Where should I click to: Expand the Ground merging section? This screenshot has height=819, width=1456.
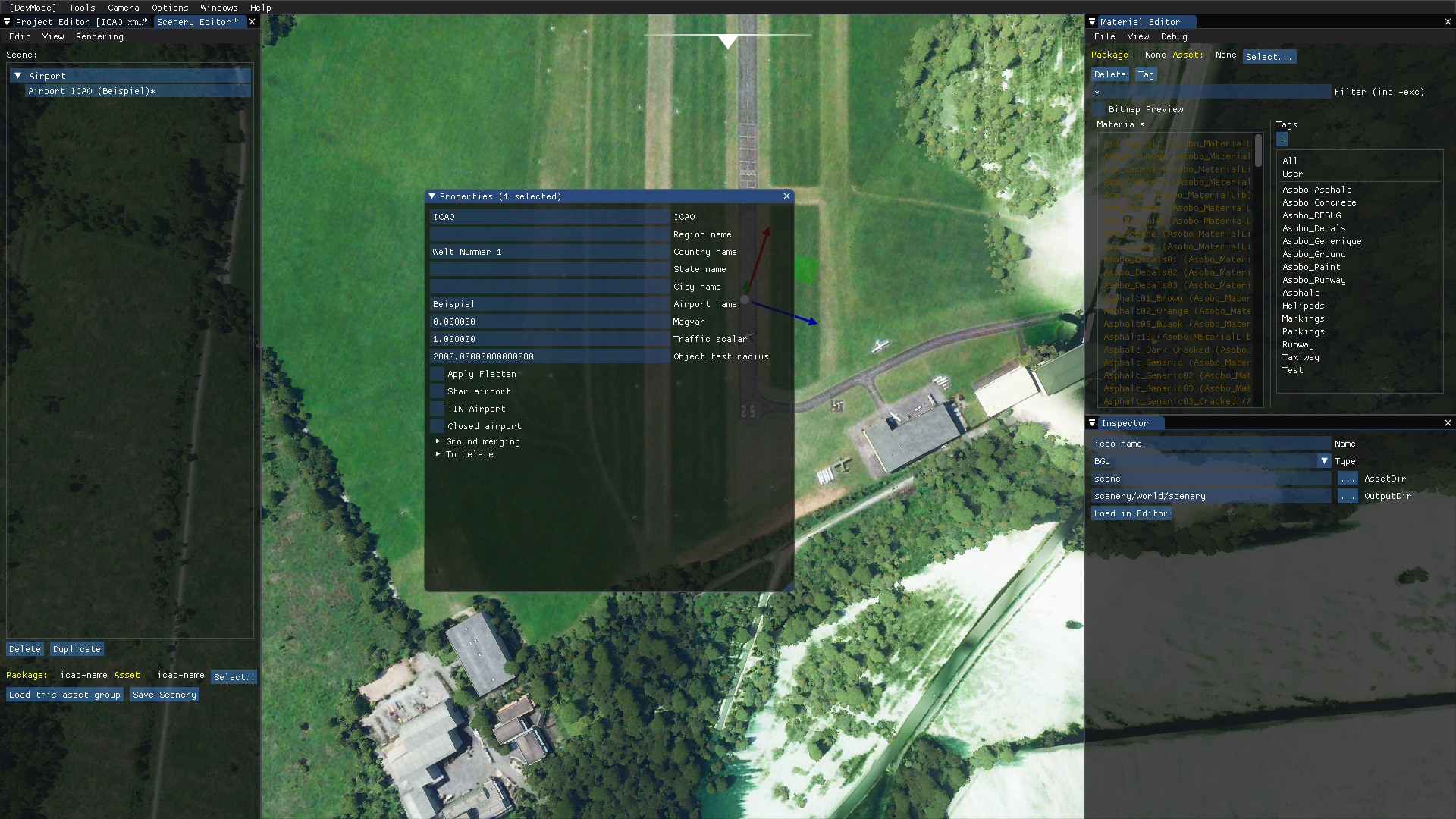[438, 441]
